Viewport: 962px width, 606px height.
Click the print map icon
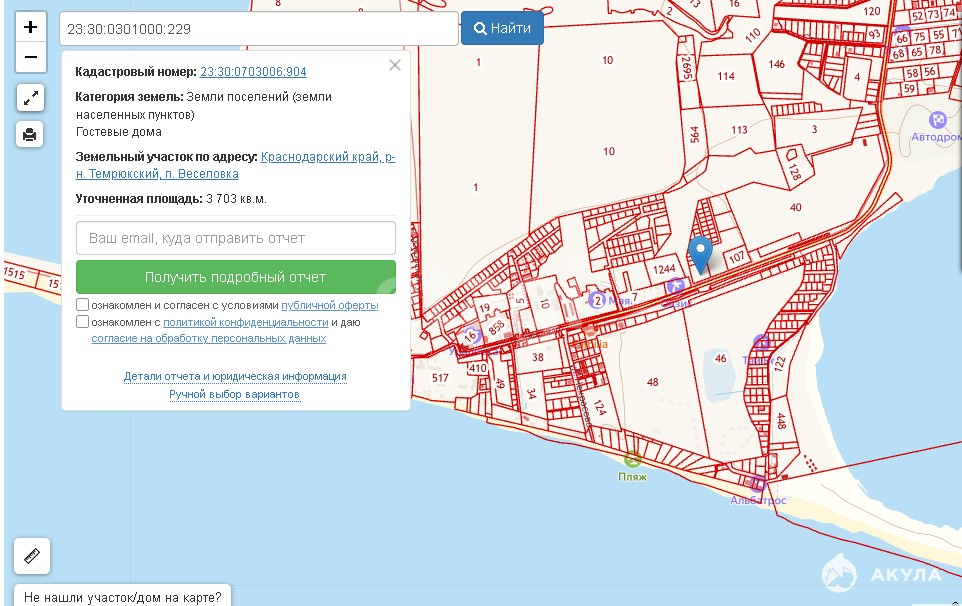(31, 134)
